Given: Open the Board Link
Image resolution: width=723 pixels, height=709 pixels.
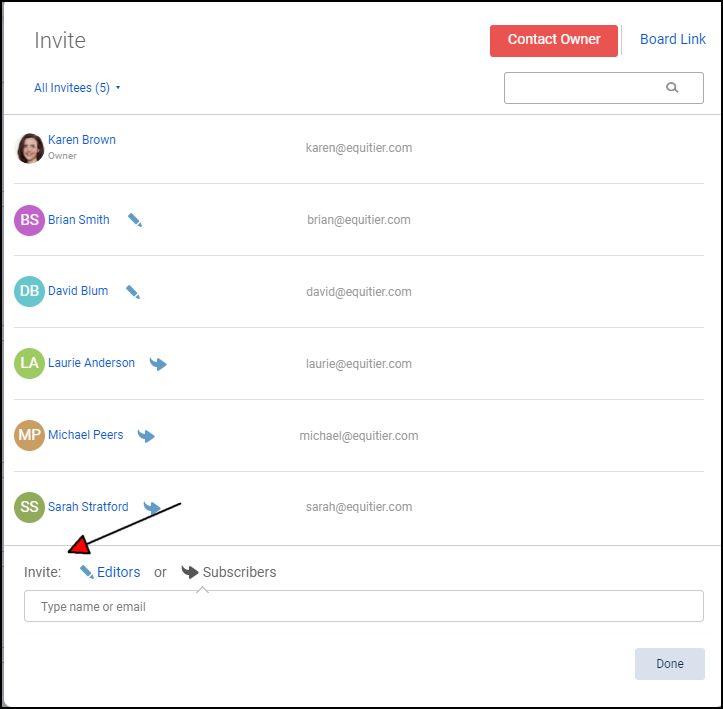Looking at the screenshot, I should pos(672,40).
